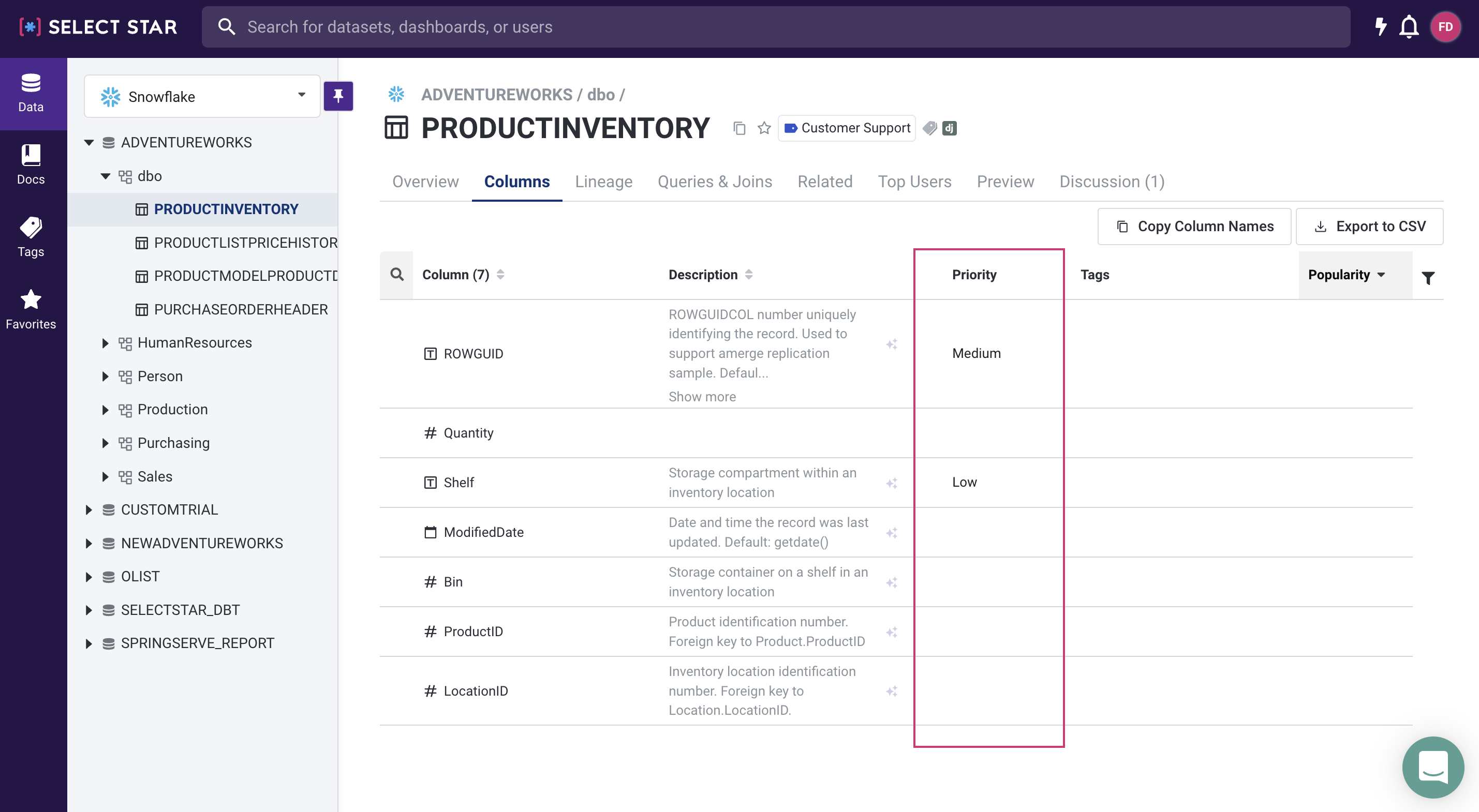The height and width of the screenshot is (812, 1479).
Task: Click the Snowflake icon in breadcrumb
Action: (396, 94)
